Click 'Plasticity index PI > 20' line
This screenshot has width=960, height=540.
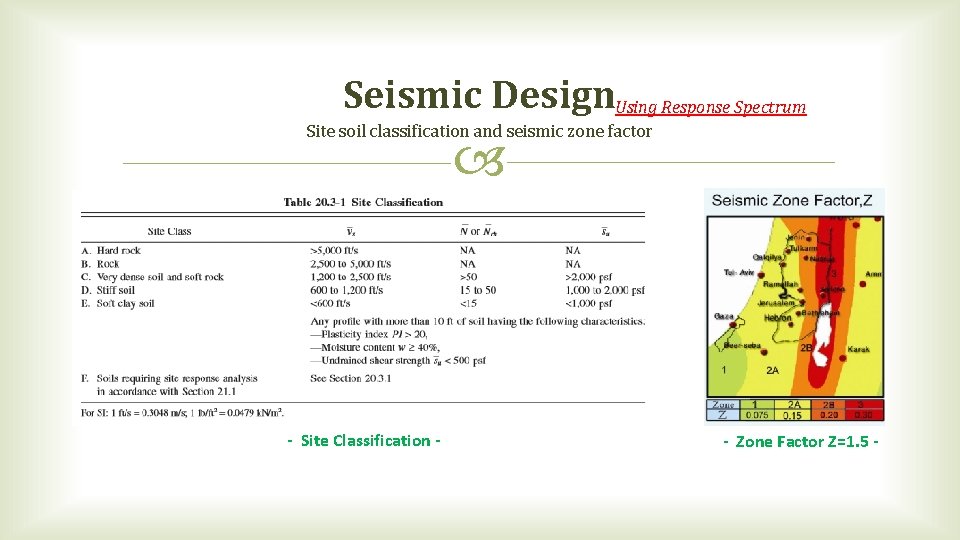pyautogui.click(x=369, y=334)
